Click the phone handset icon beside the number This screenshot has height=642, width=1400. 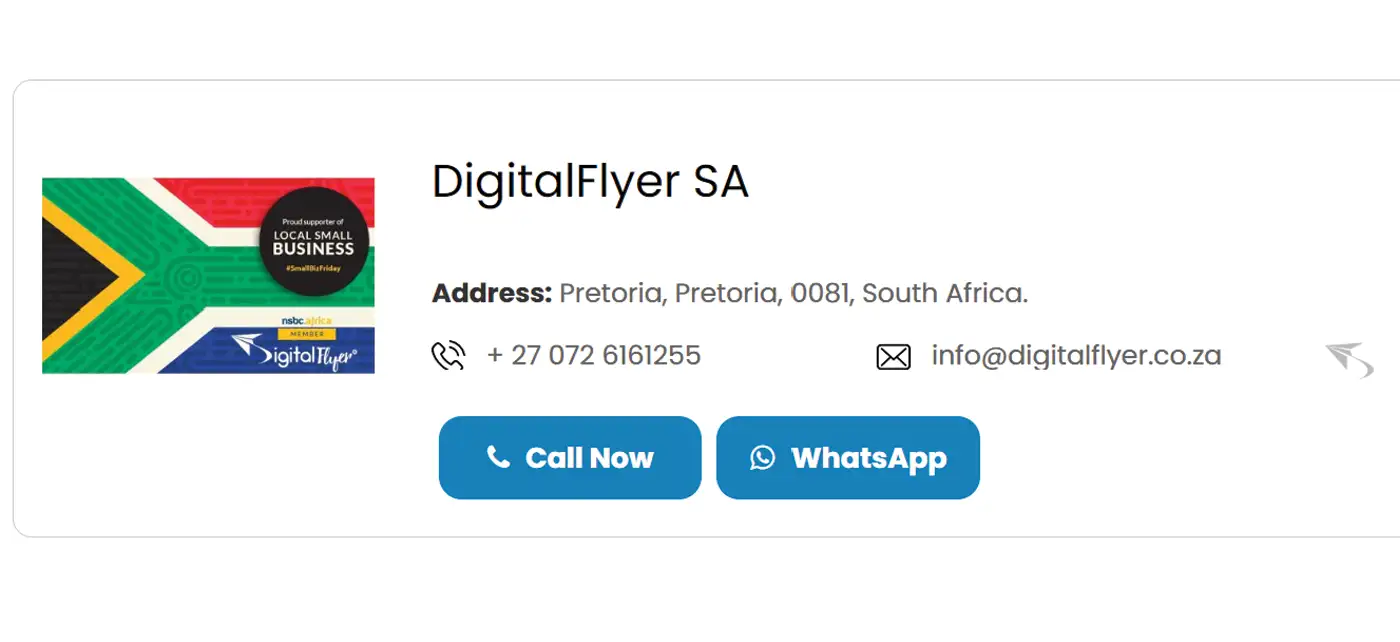click(x=448, y=356)
